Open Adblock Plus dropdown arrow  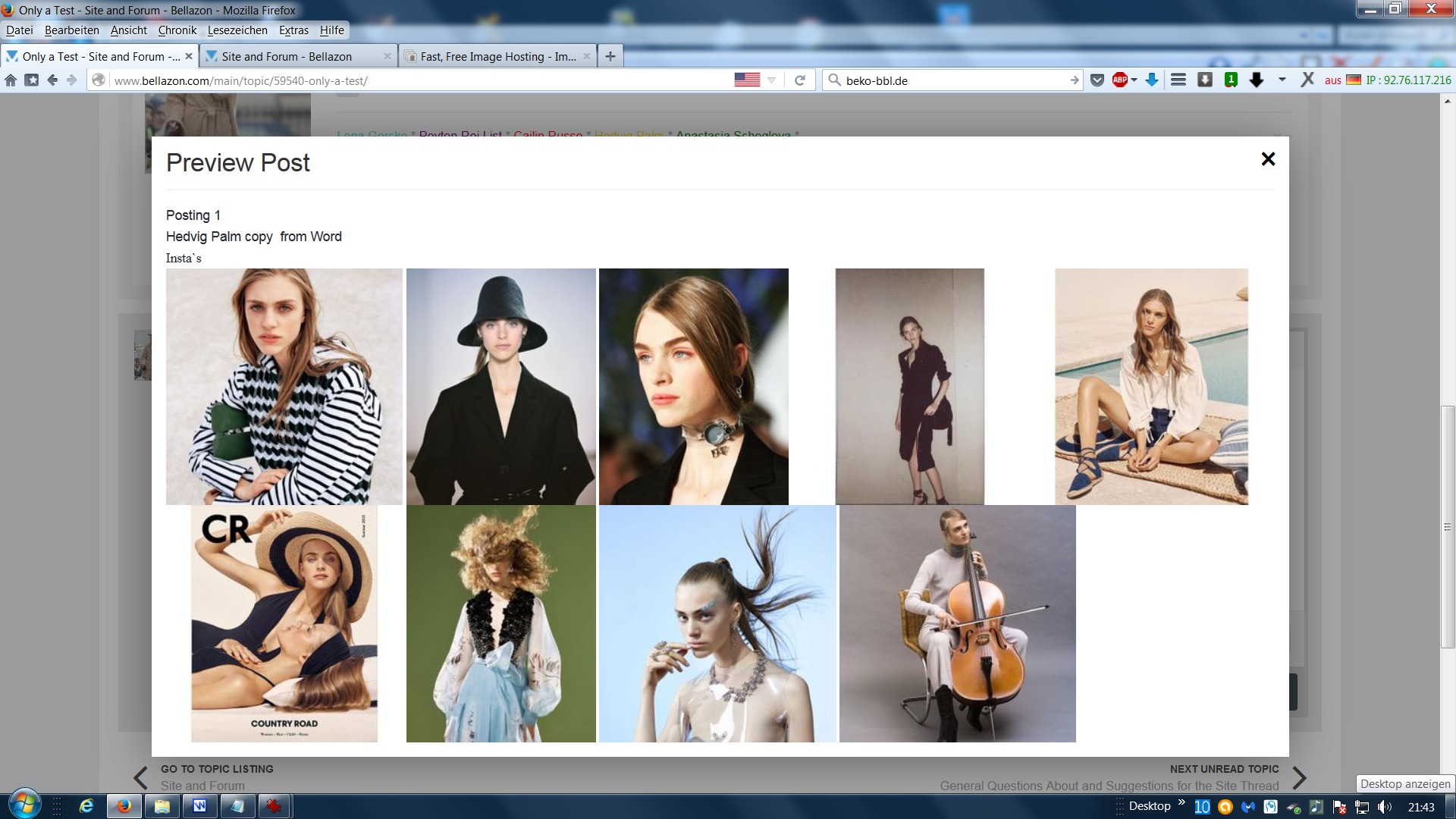coord(1134,80)
